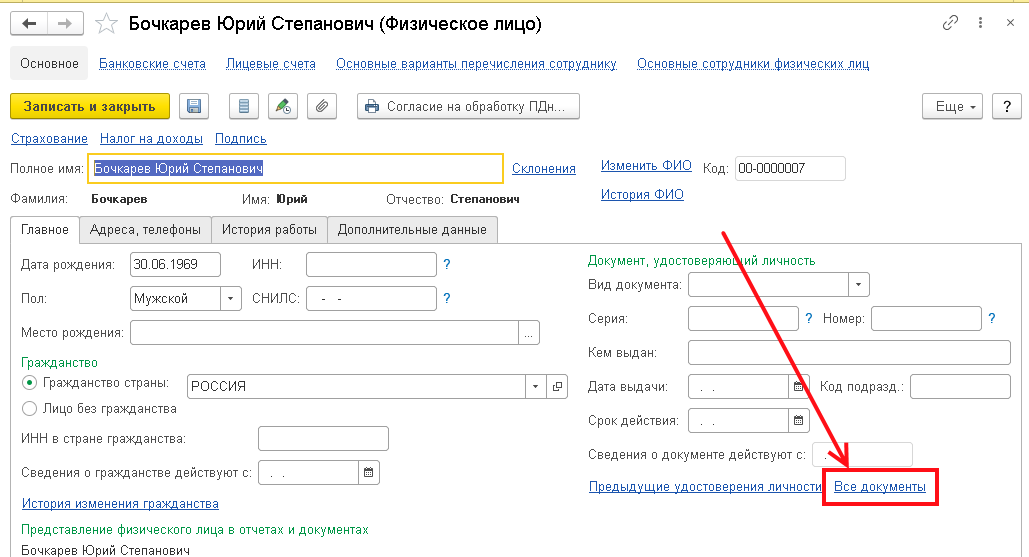
Task: Select the Лицо без гражданства option
Action: (29, 408)
